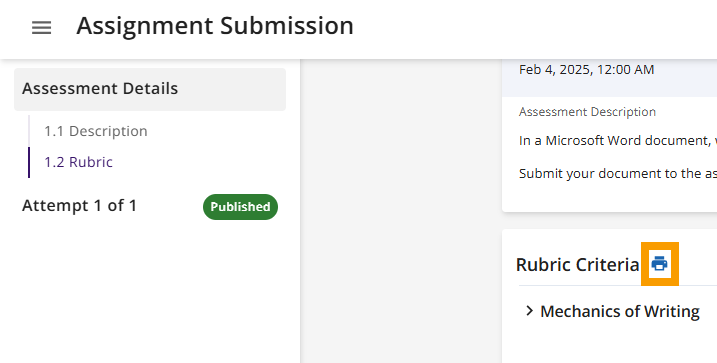Click the divider line under Rubric Criteria
Image resolution: width=717 pixels, height=363 pixels.
click(x=617, y=285)
